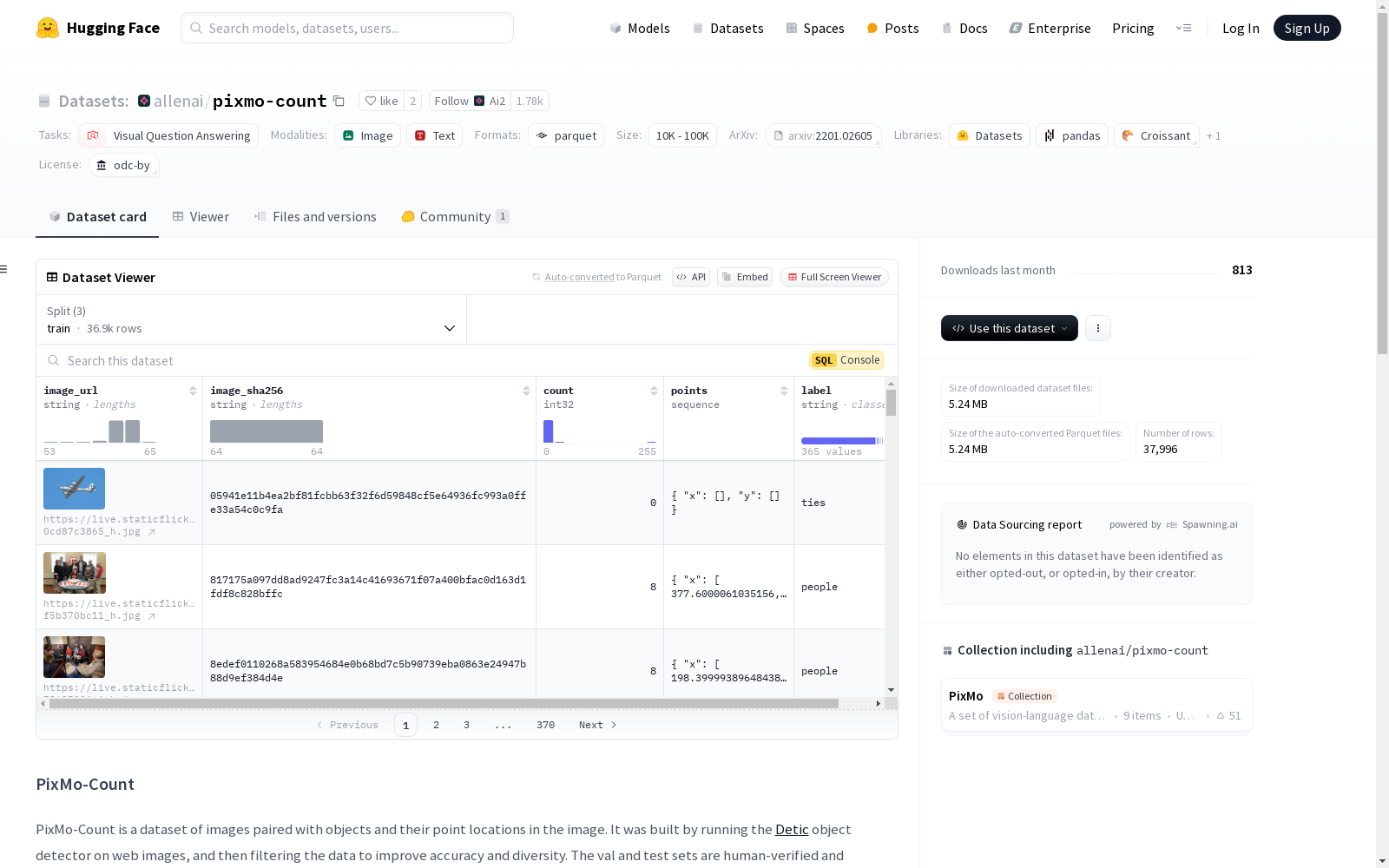Go to Models in the top navigation

(640, 29)
